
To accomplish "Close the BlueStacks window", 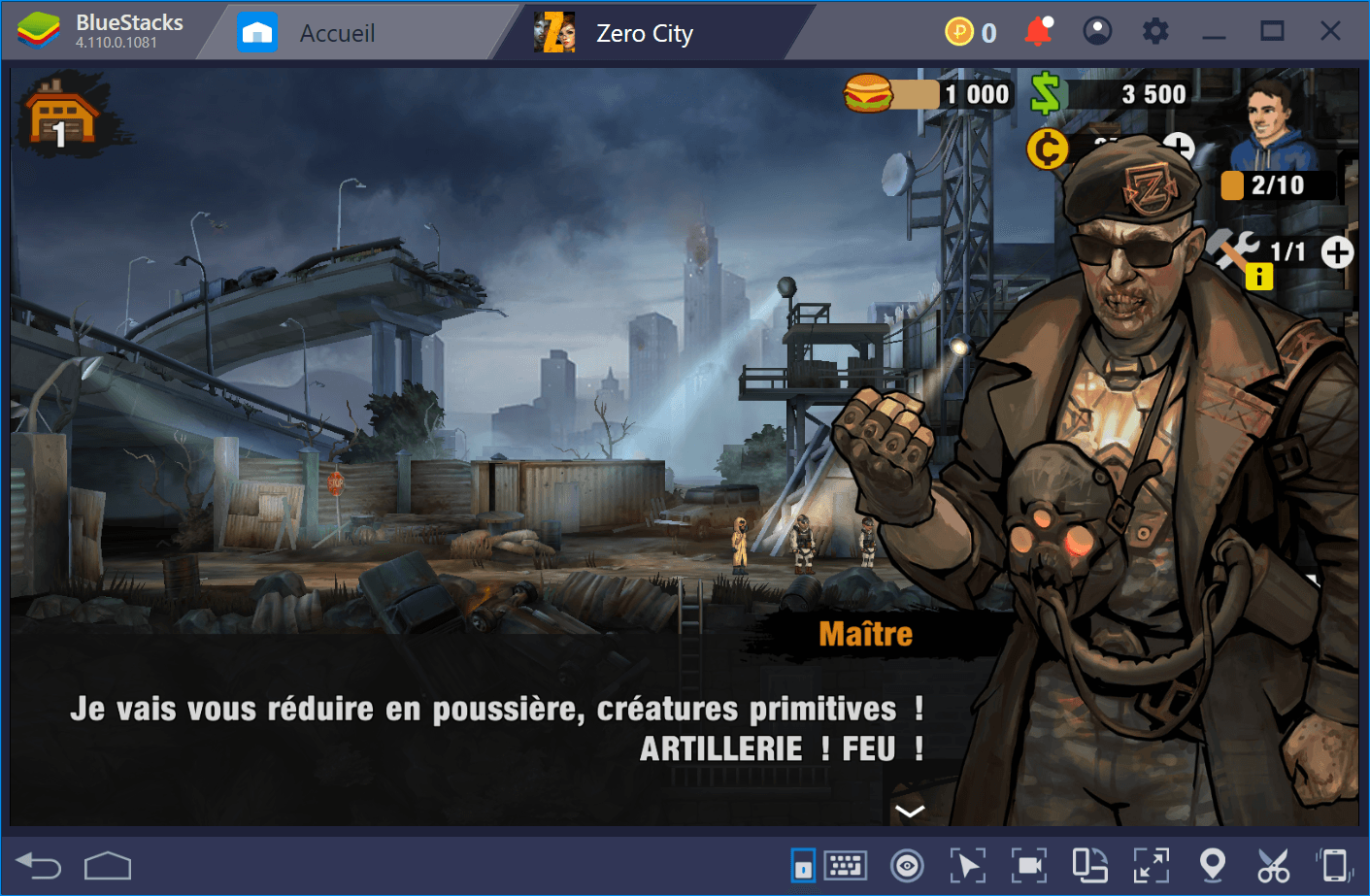I will [x=1330, y=32].
